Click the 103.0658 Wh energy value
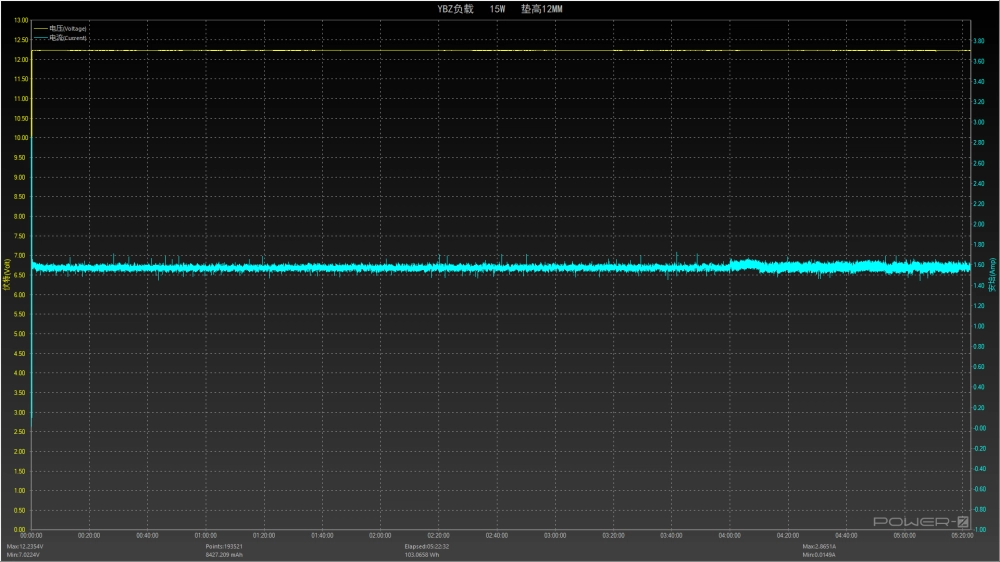 coord(422,555)
